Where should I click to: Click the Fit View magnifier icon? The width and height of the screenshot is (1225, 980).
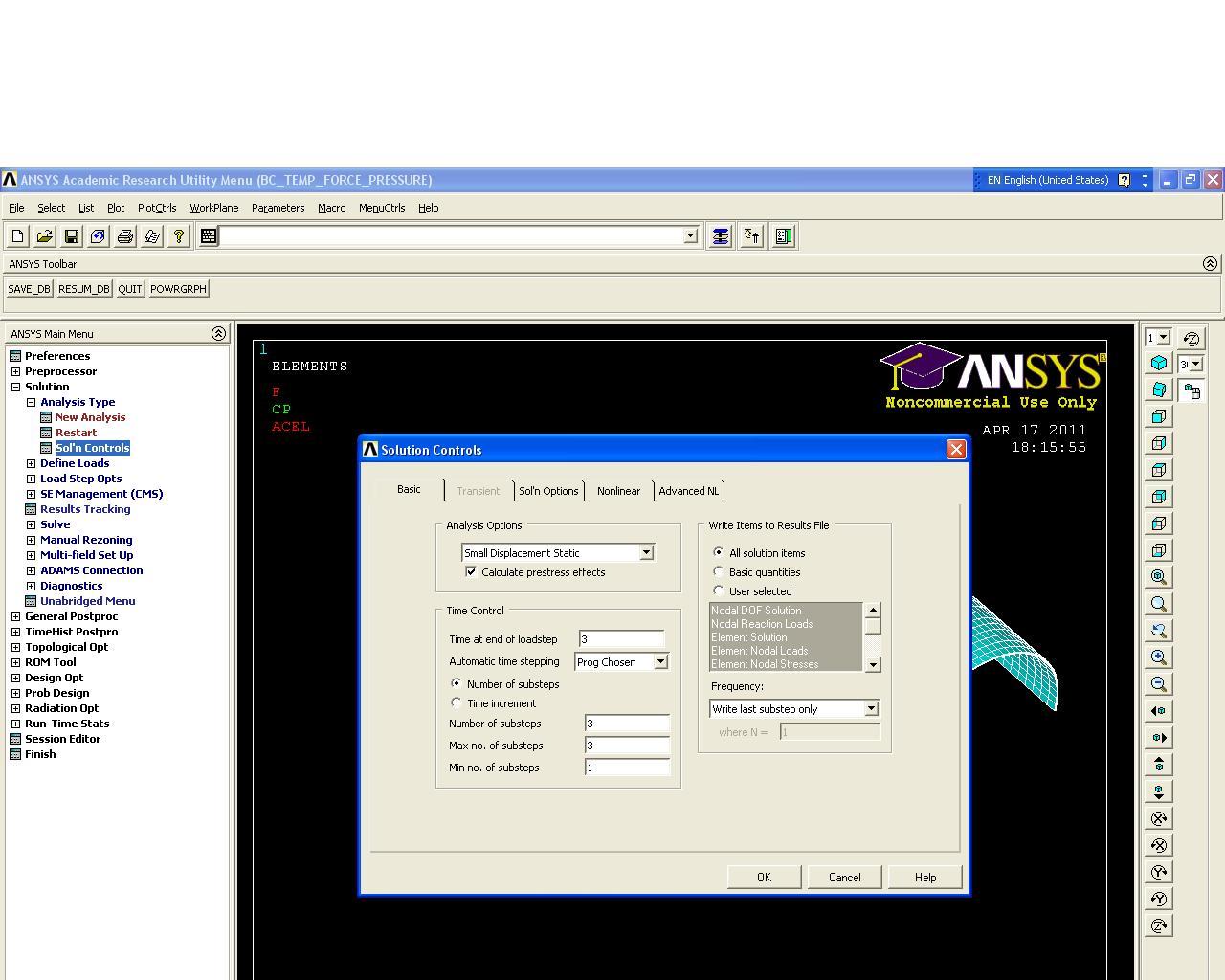(1159, 577)
